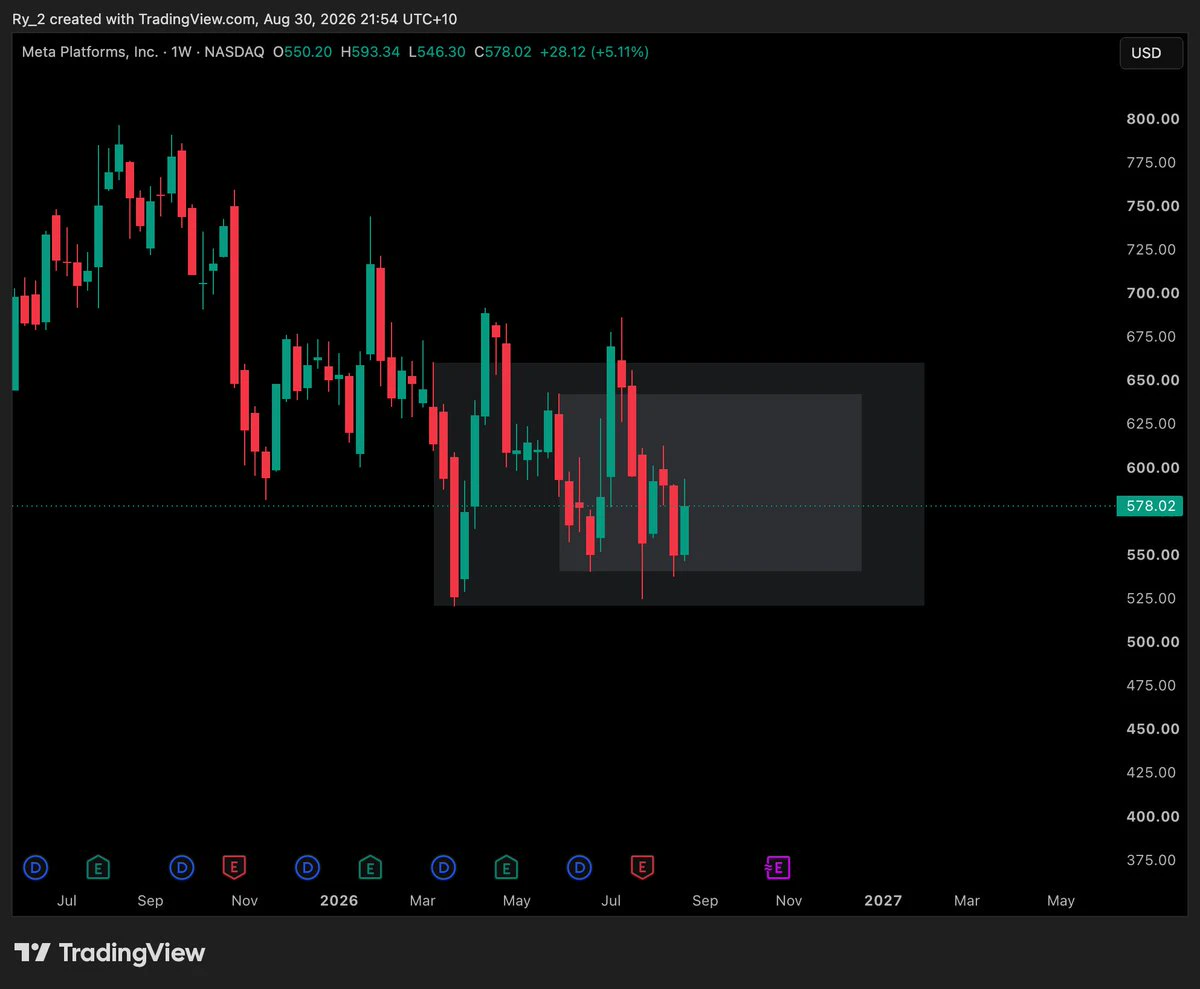1200x989 pixels.
Task: Click the 425.00 price axis label
Action: point(1152,773)
